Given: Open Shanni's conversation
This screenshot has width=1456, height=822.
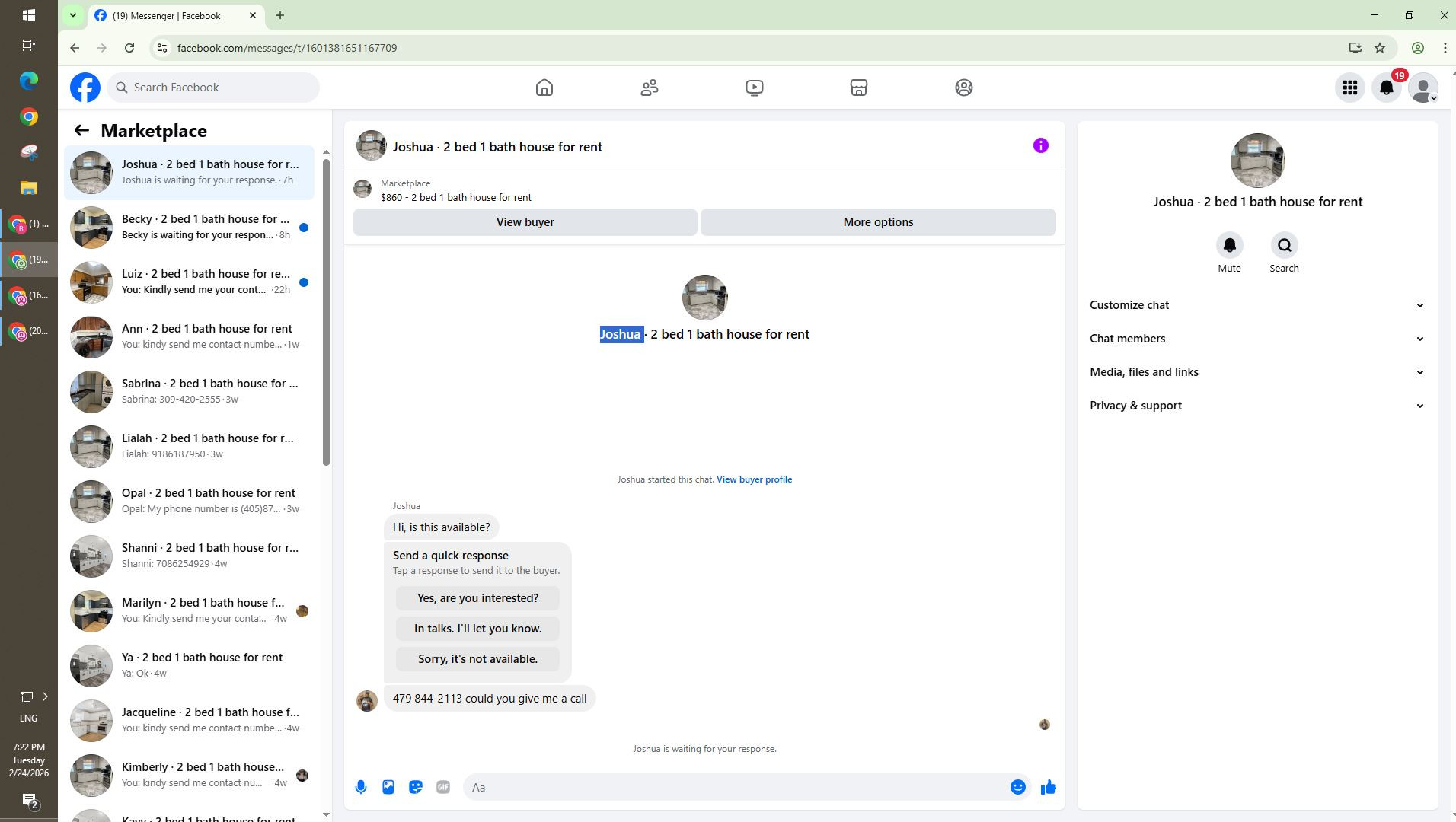Looking at the screenshot, I should pos(189,556).
